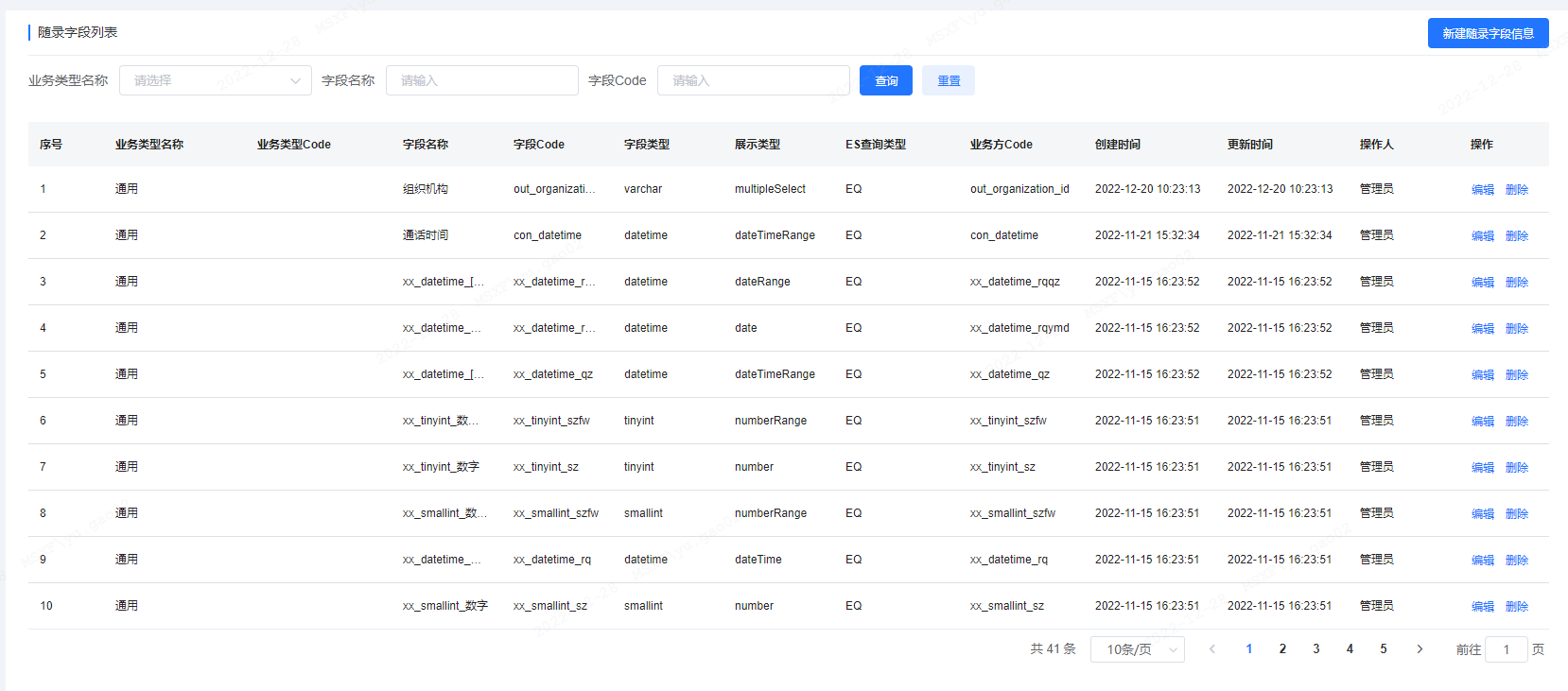Delete row 10 xx_smallint_sz
This screenshot has height=691, width=1568.
tap(1516, 606)
